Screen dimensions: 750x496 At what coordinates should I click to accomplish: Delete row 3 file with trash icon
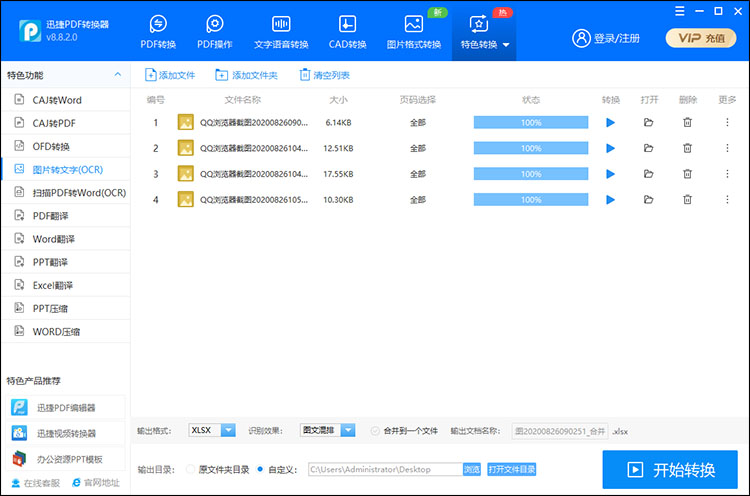(x=687, y=174)
